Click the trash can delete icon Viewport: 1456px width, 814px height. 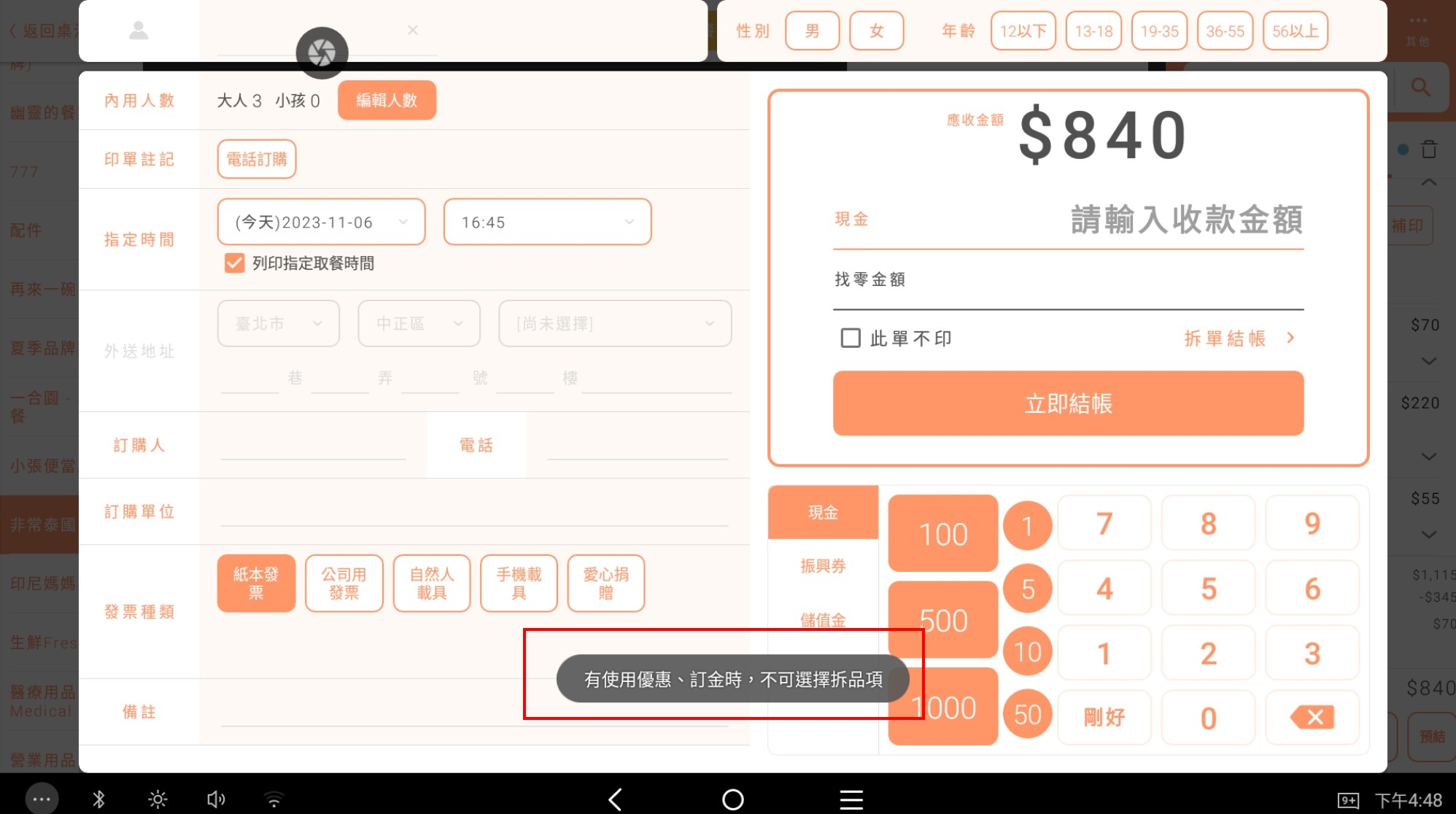(1428, 150)
